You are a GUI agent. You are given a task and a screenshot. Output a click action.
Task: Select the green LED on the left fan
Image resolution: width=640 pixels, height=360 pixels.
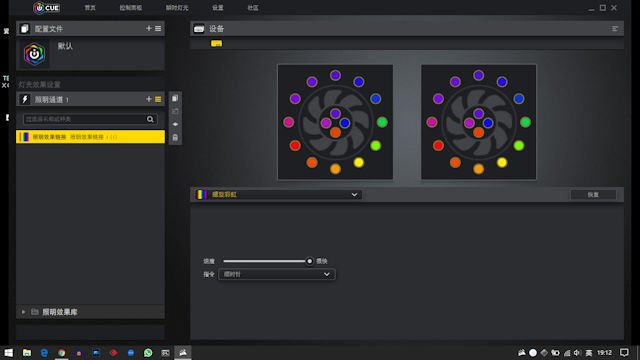[382, 122]
